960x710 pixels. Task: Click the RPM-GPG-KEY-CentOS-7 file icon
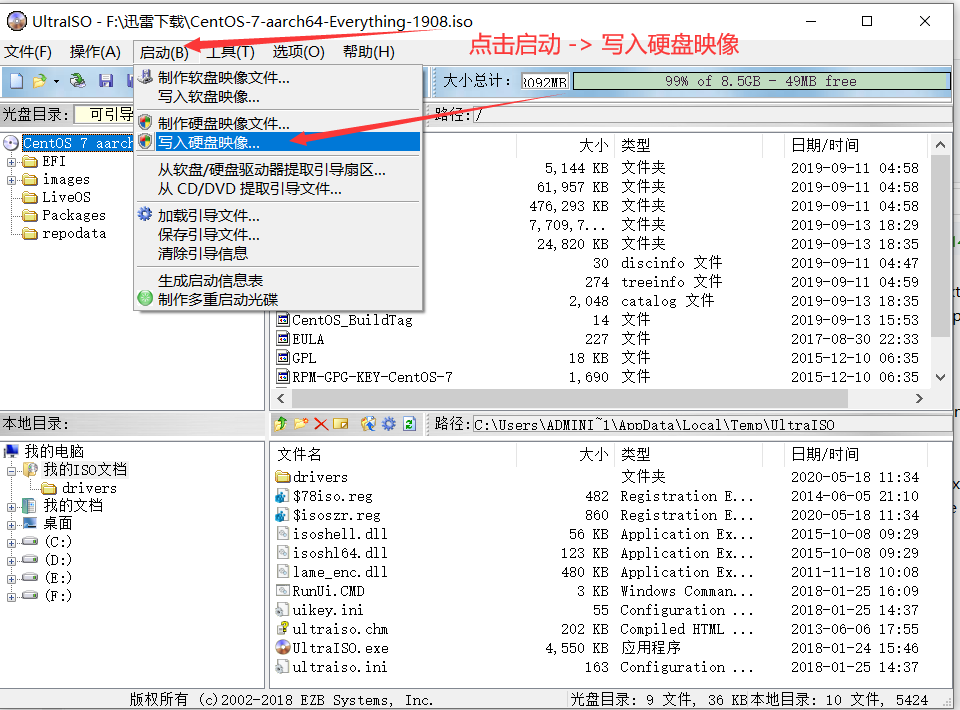point(283,376)
